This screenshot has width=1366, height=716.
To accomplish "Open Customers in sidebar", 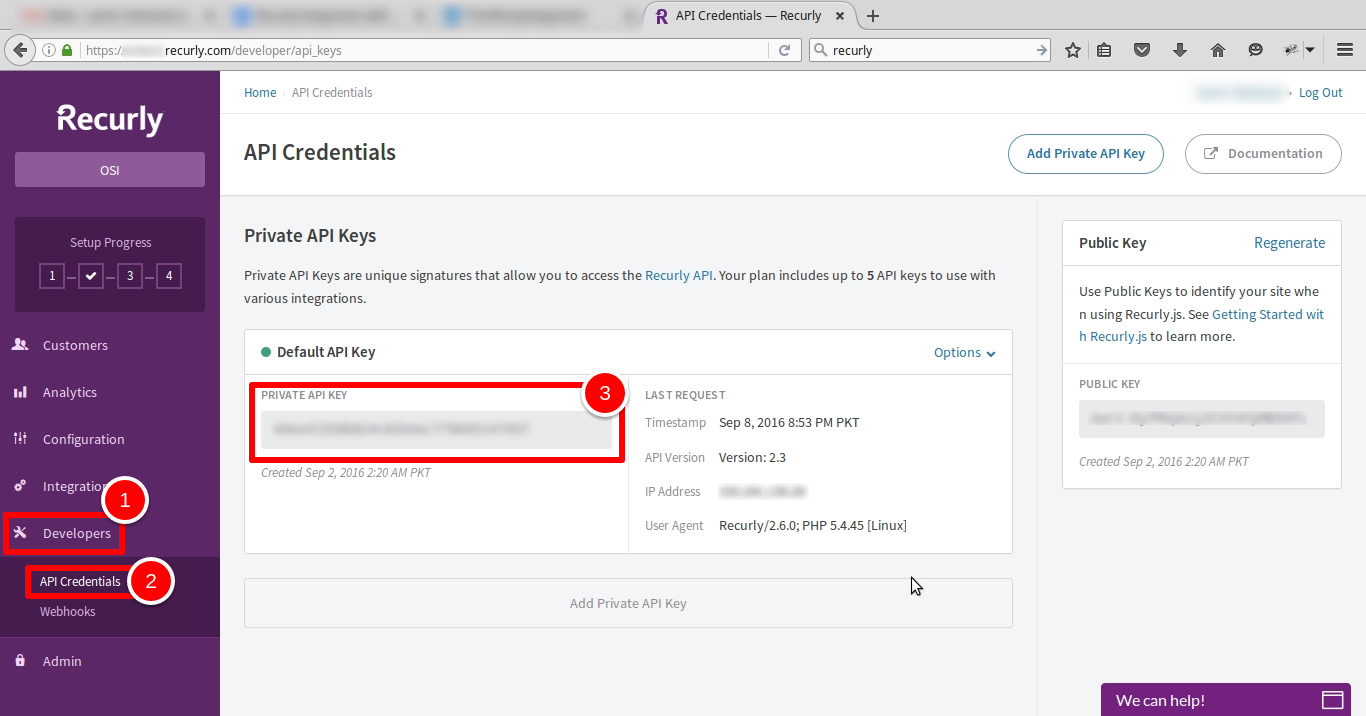I will click(75, 345).
